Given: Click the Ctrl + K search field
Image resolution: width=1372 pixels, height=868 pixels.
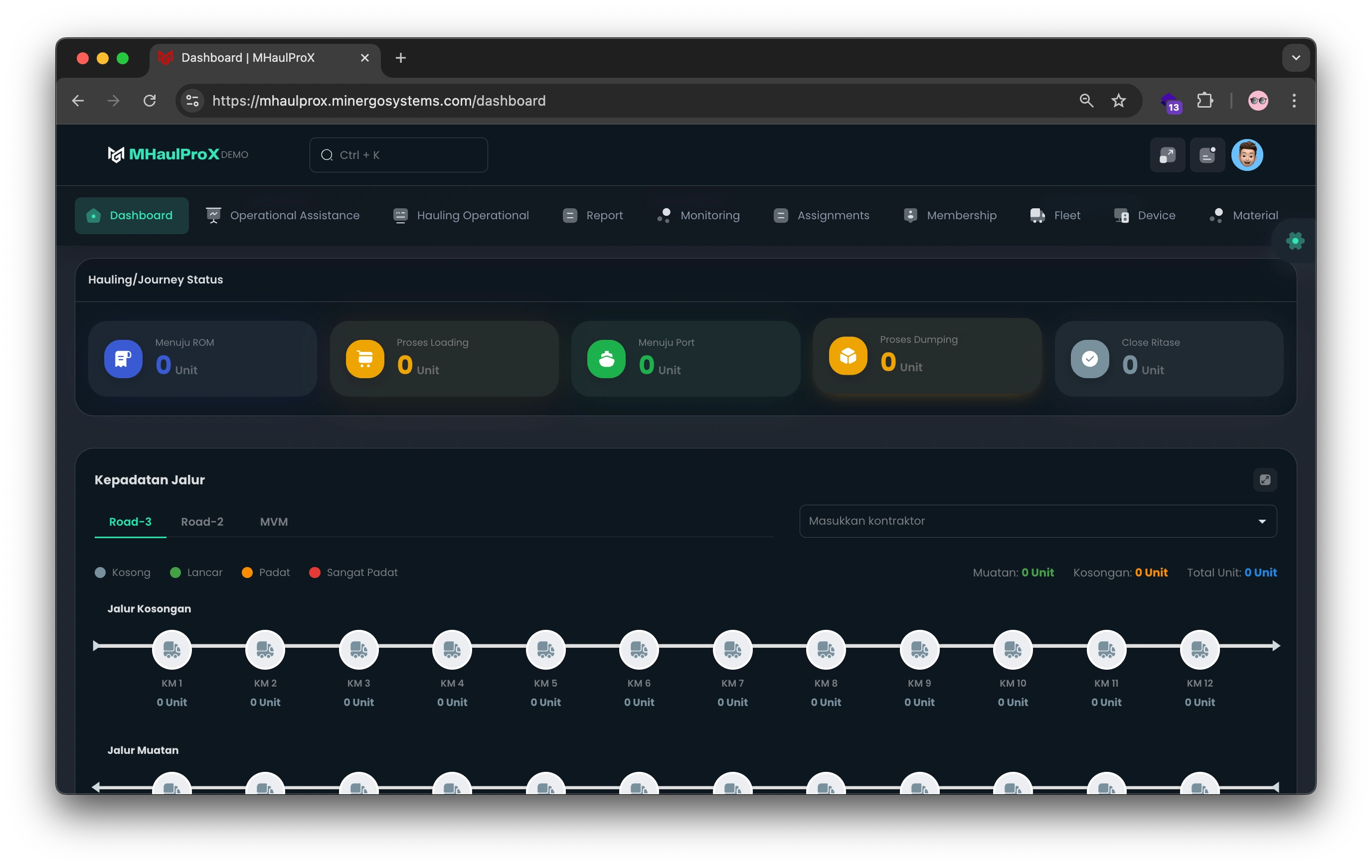Looking at the screenshot, I should pyautogui.click(x=399, y=155).
